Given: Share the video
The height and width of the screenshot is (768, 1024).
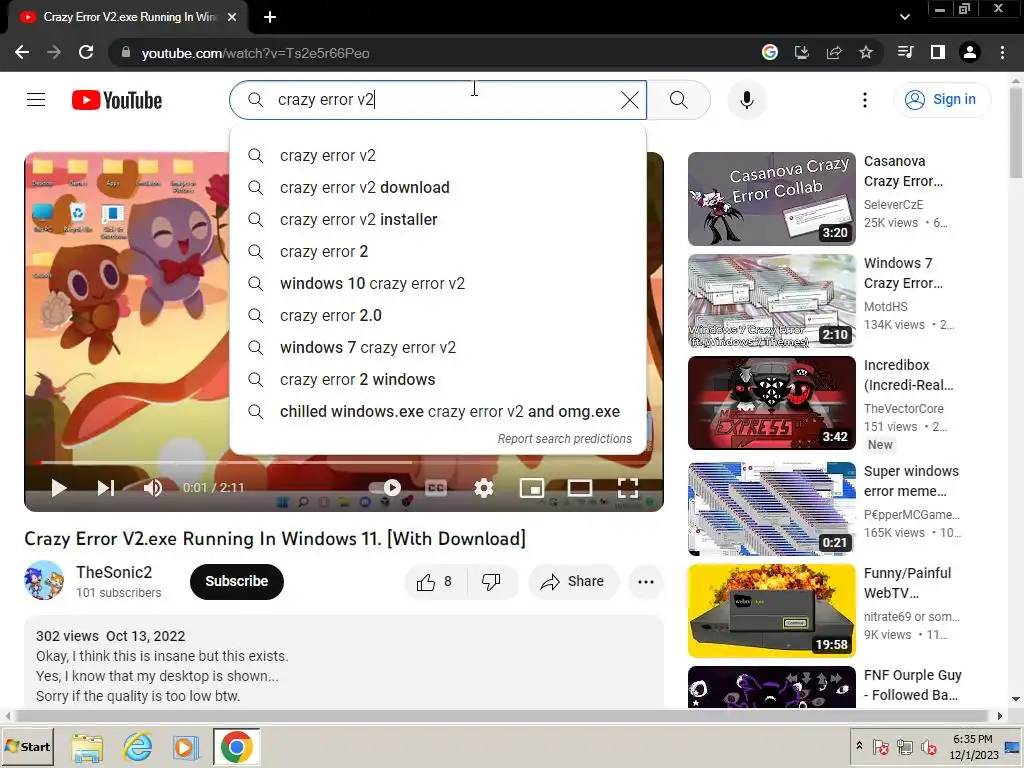Looking at the screenshot, I should tap(573, 582).
